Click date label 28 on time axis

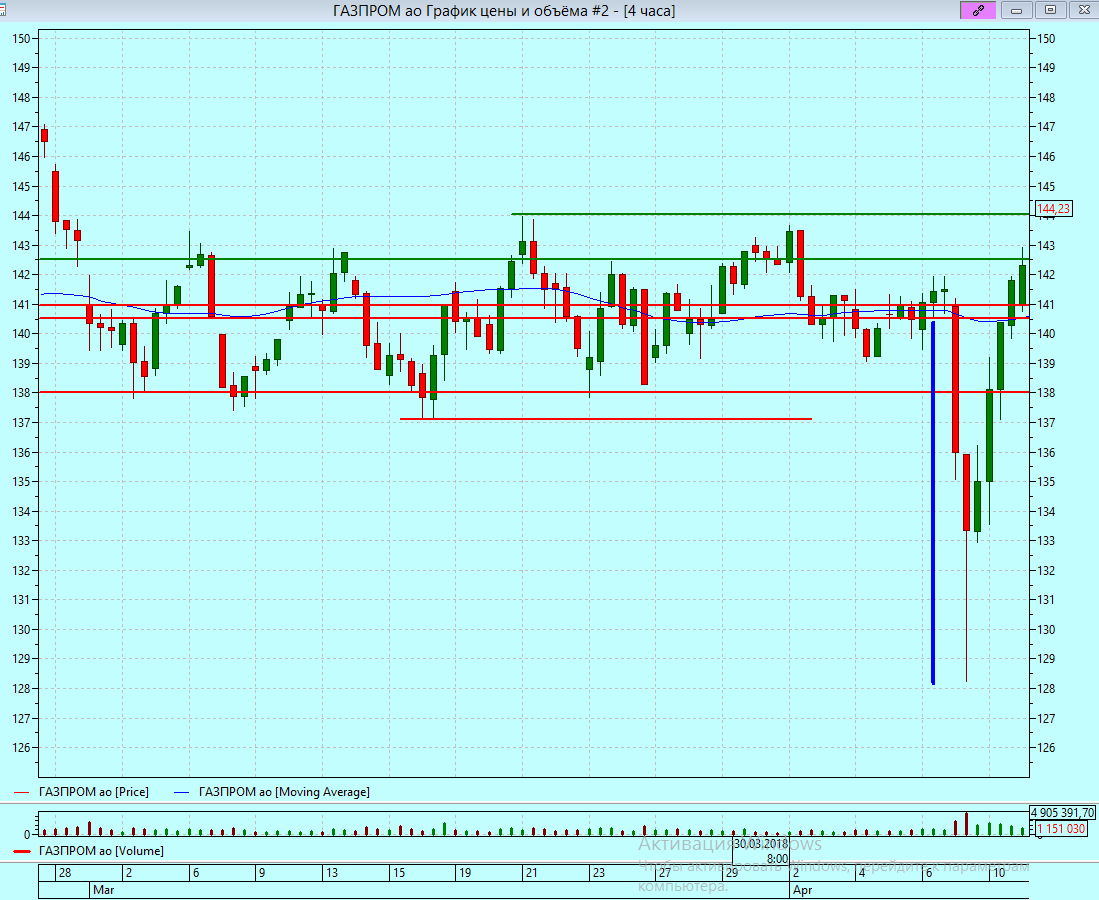[x=65, y=873]
